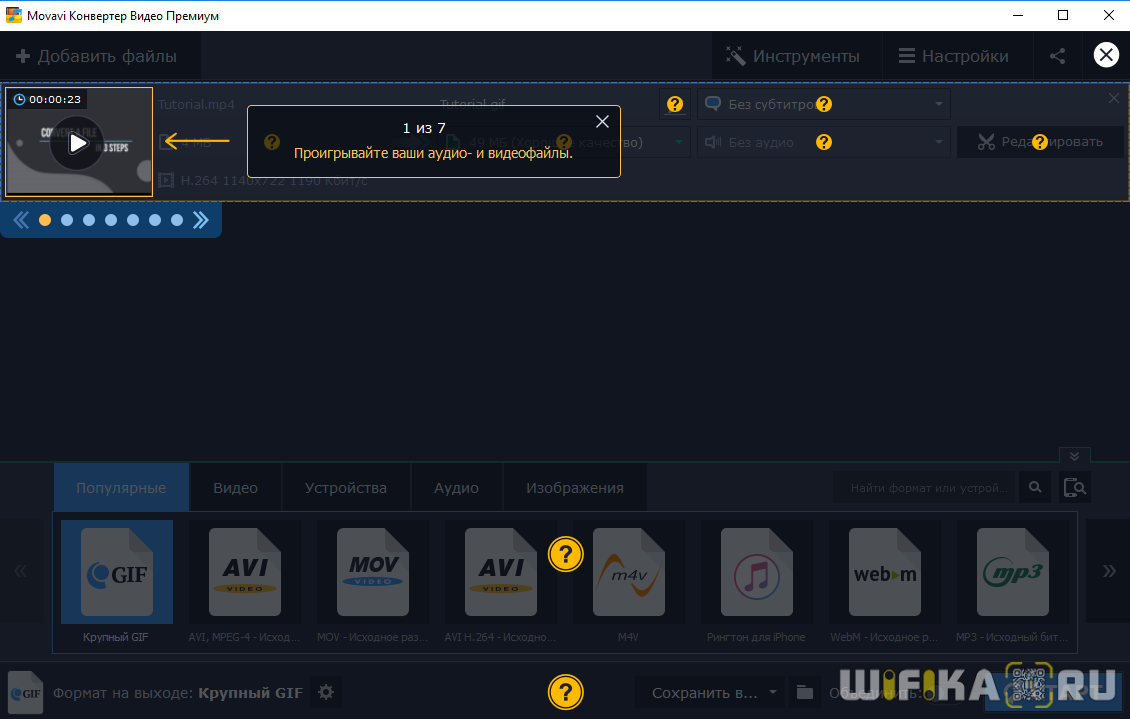Select the MP3 format tile

click(1012, 582)
